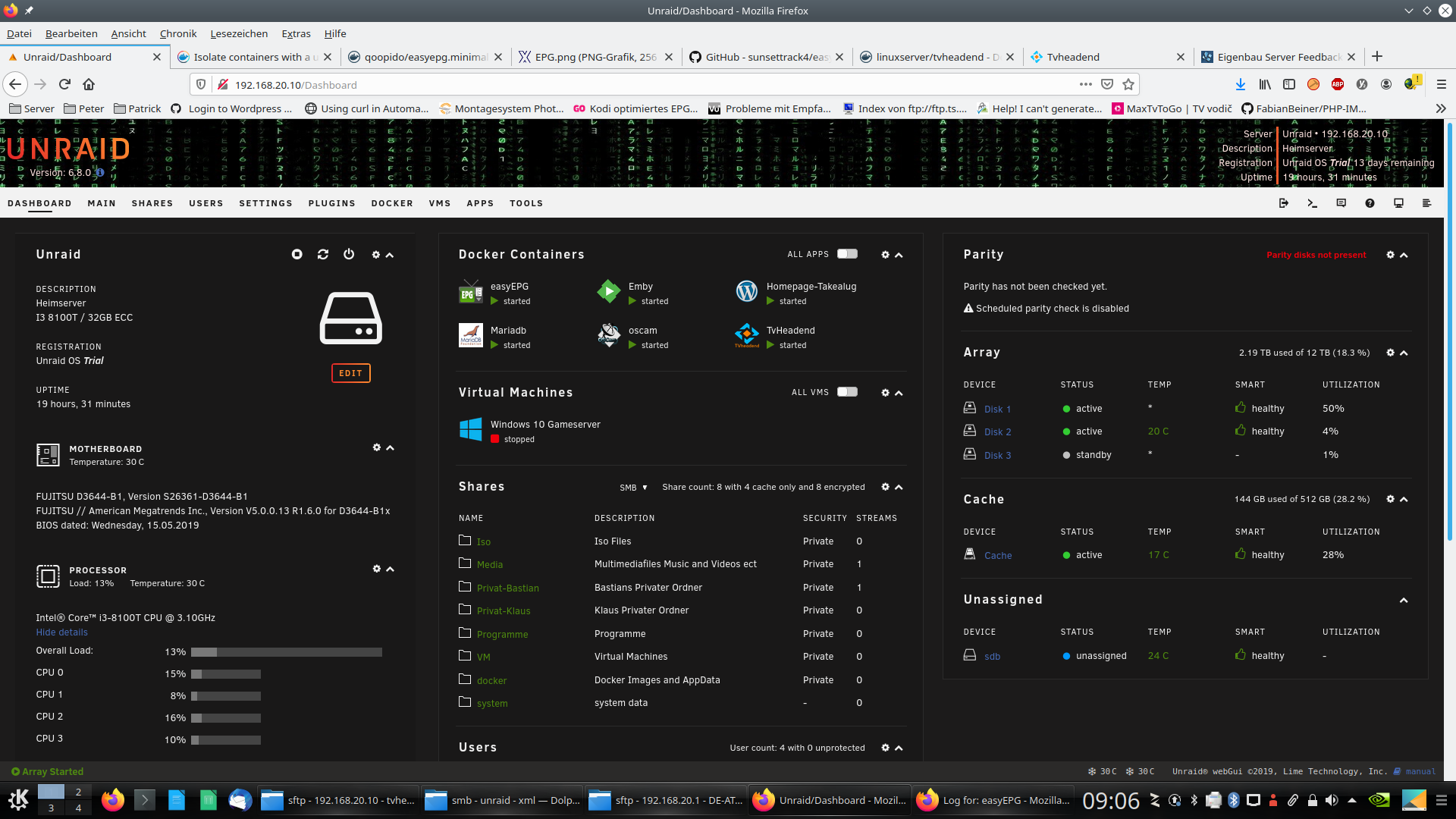This screenshot has width=1456, height=819.
Task: Bookmark this page with star icon
Action: tap(1128, 84)
